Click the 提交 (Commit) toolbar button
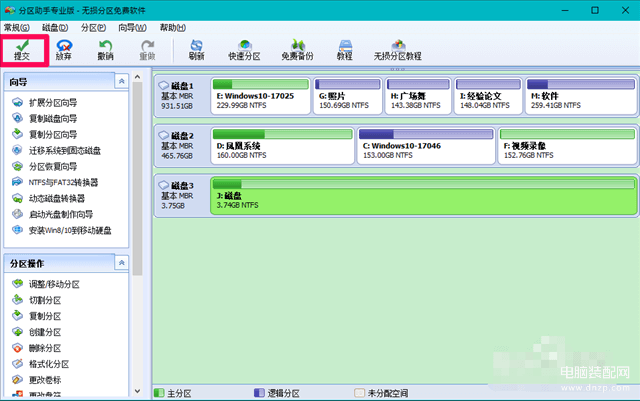Image resolution: width=640 pixels, height=401 pixels. coord(23,50)
